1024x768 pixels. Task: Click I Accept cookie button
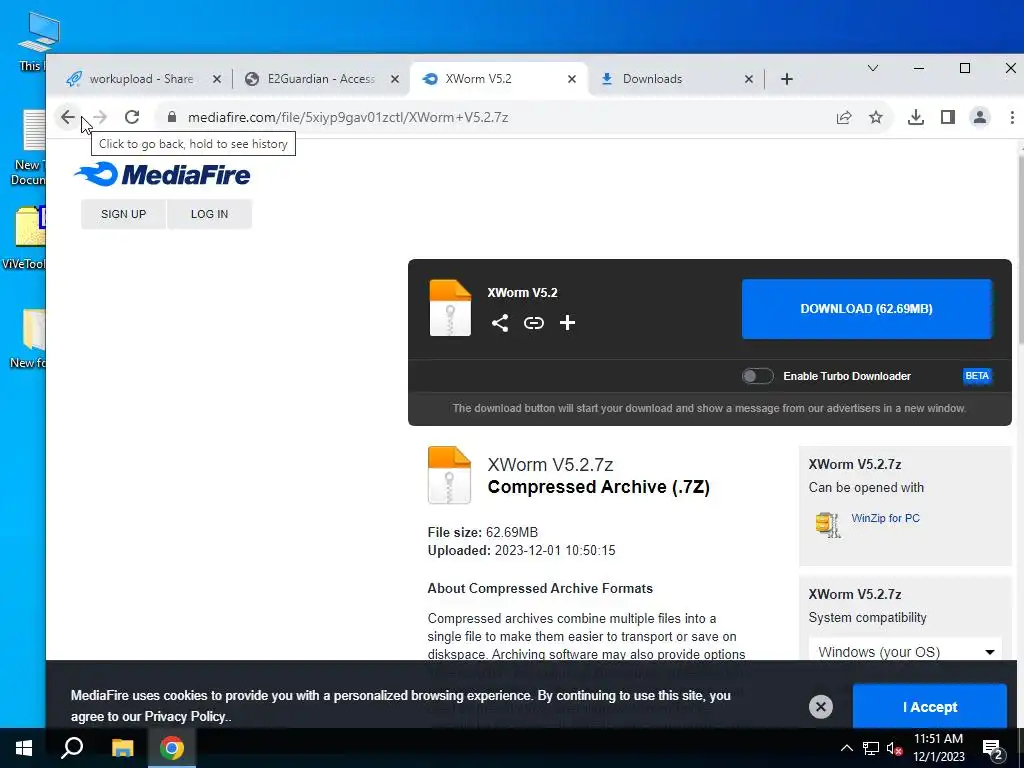click(930, 707)
